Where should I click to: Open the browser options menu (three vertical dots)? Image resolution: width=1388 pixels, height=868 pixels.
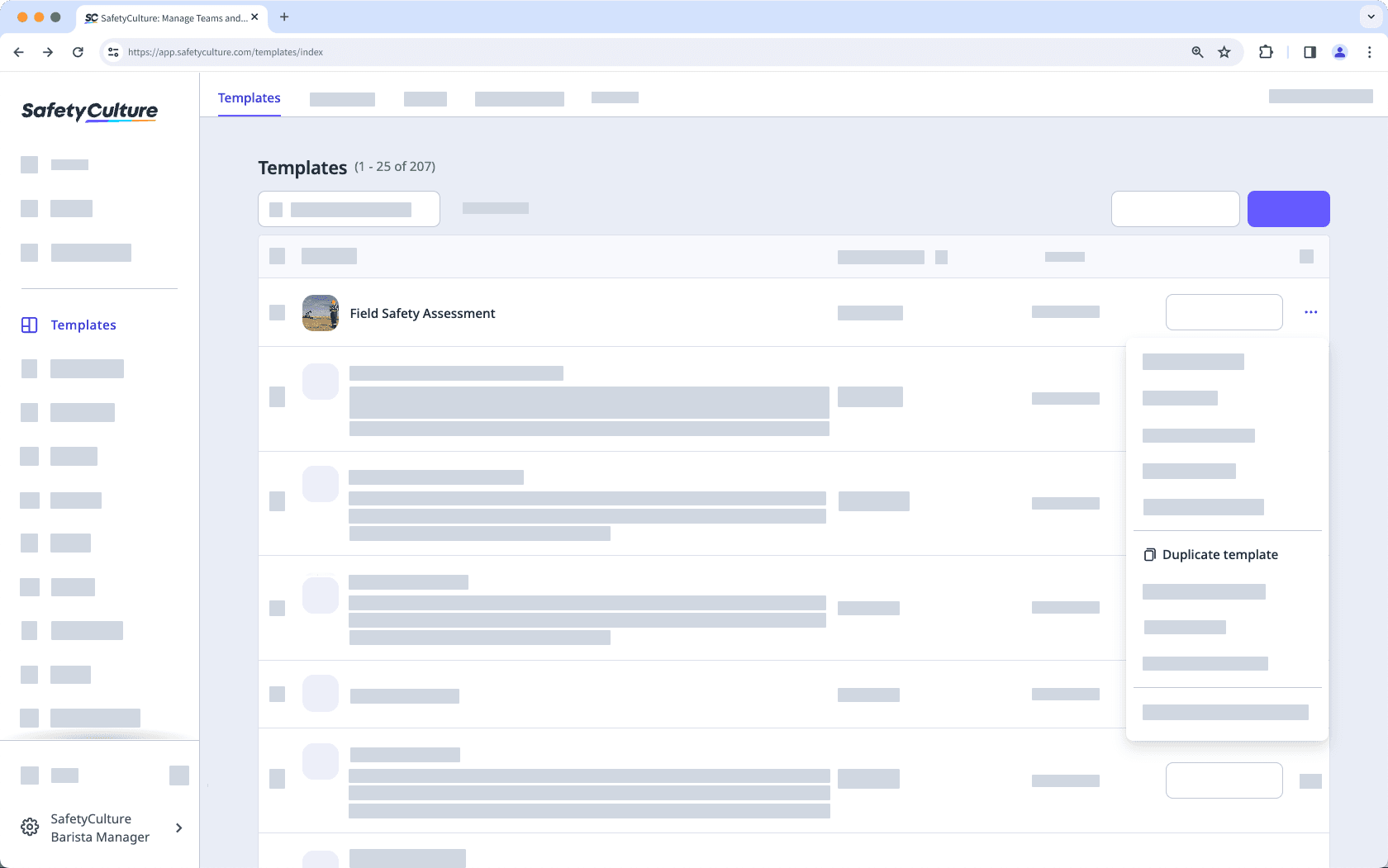1370,51
